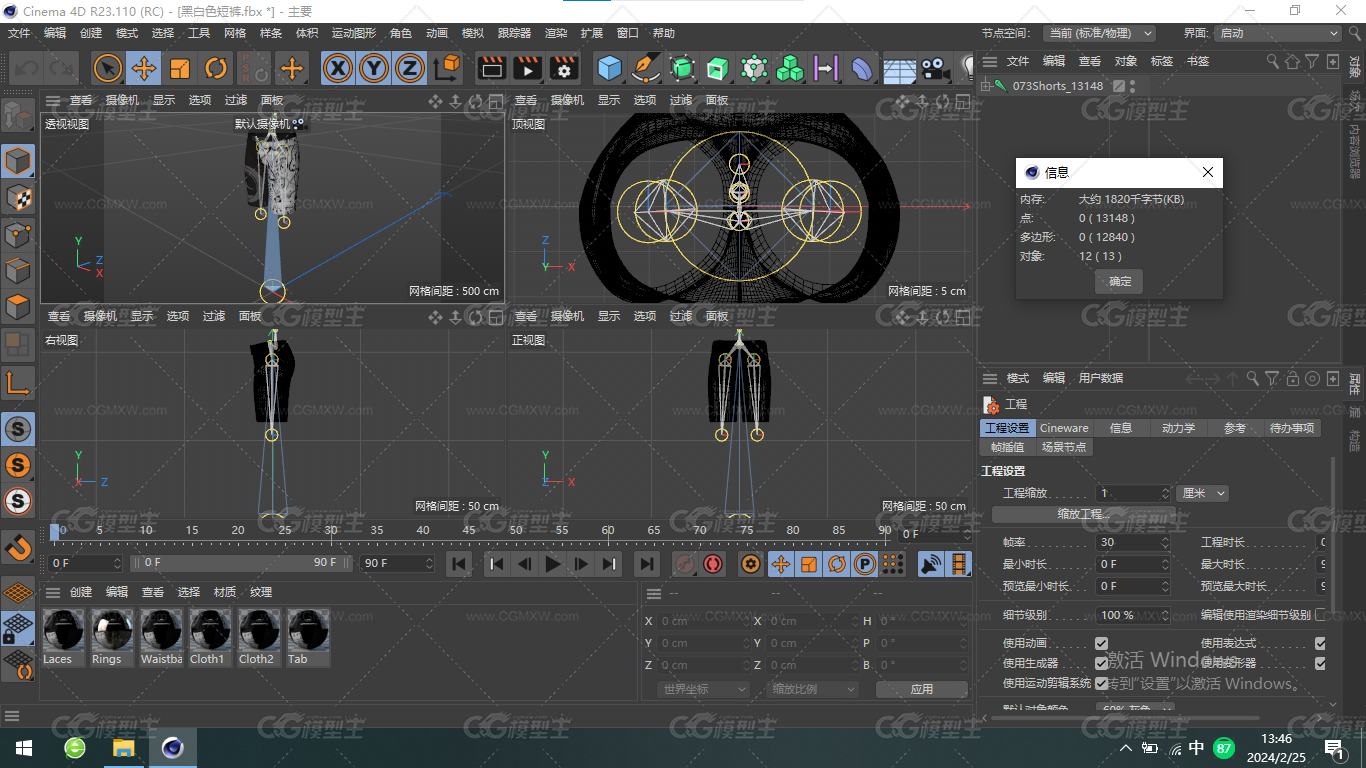
Task: Expand 073Shorts_13148 object tree
Action: pyautogui.click(x=985, y=86)
